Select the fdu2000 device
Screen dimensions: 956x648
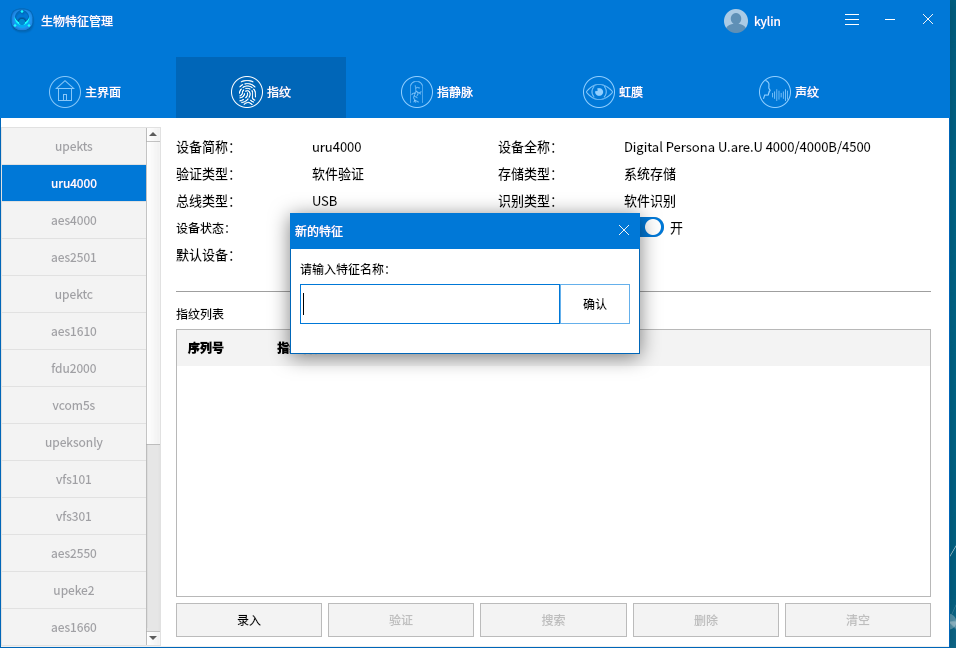pyautogui.click(x=74, y=368)
